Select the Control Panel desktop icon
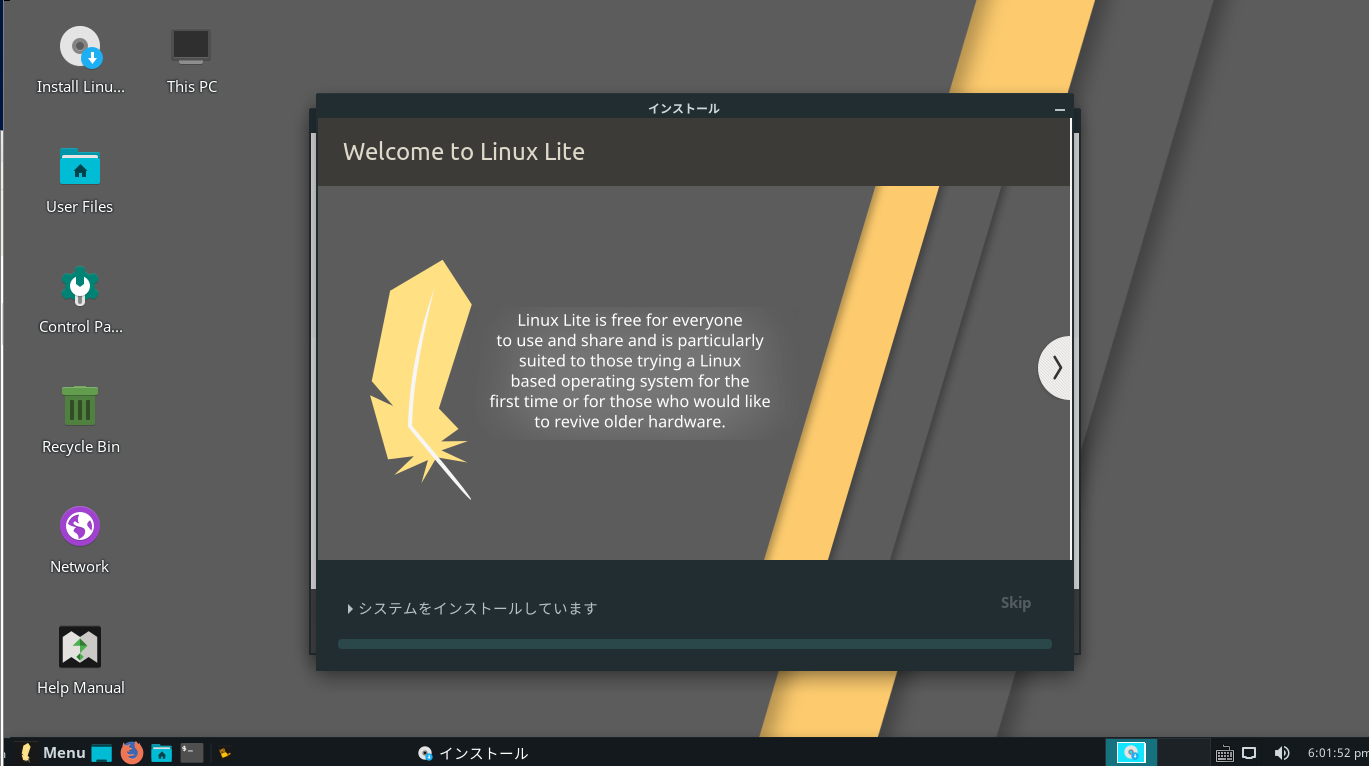Screen dimensions: 1369x766 (x=80, y=300)
